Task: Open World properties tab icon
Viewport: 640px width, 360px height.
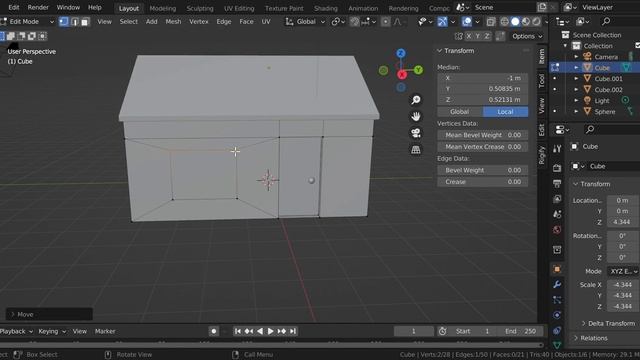Action: click(x=557, y=230)
